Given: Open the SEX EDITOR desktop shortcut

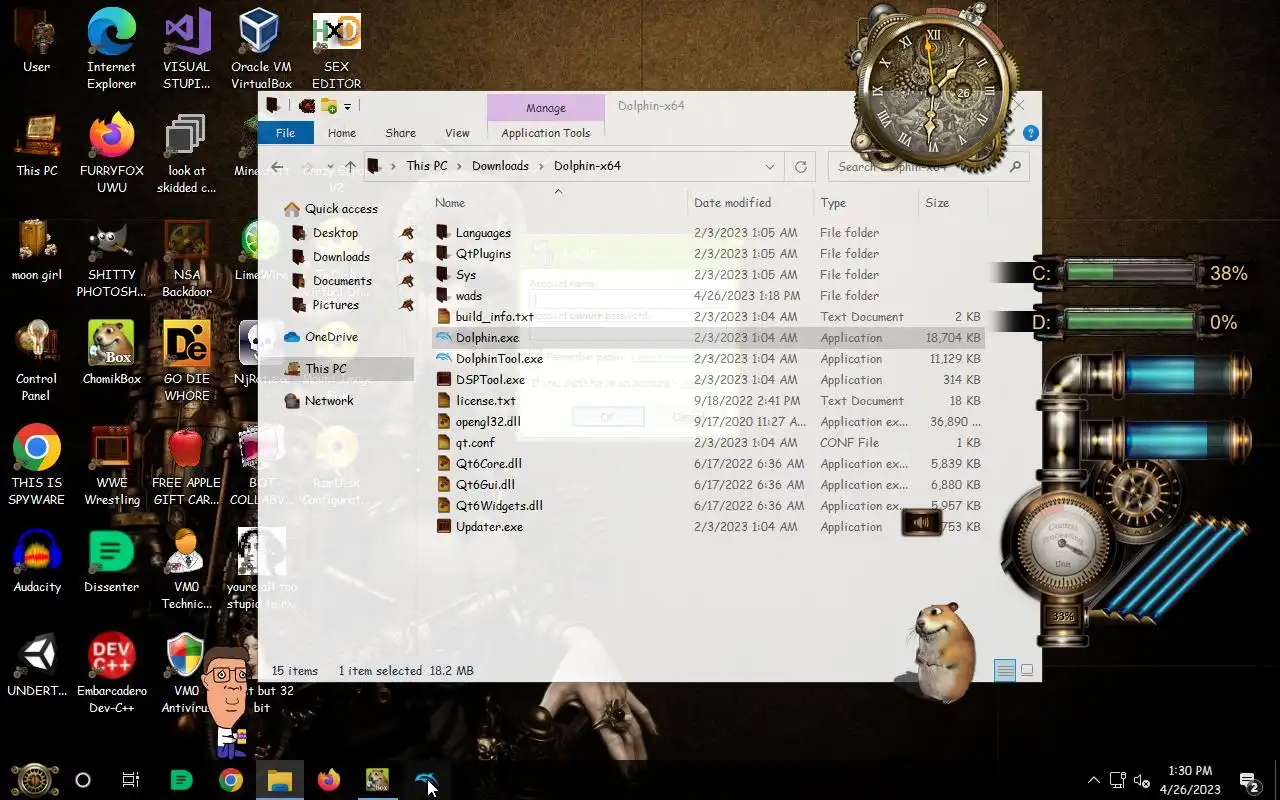Looking at the screenshot, I should (336, 50).
